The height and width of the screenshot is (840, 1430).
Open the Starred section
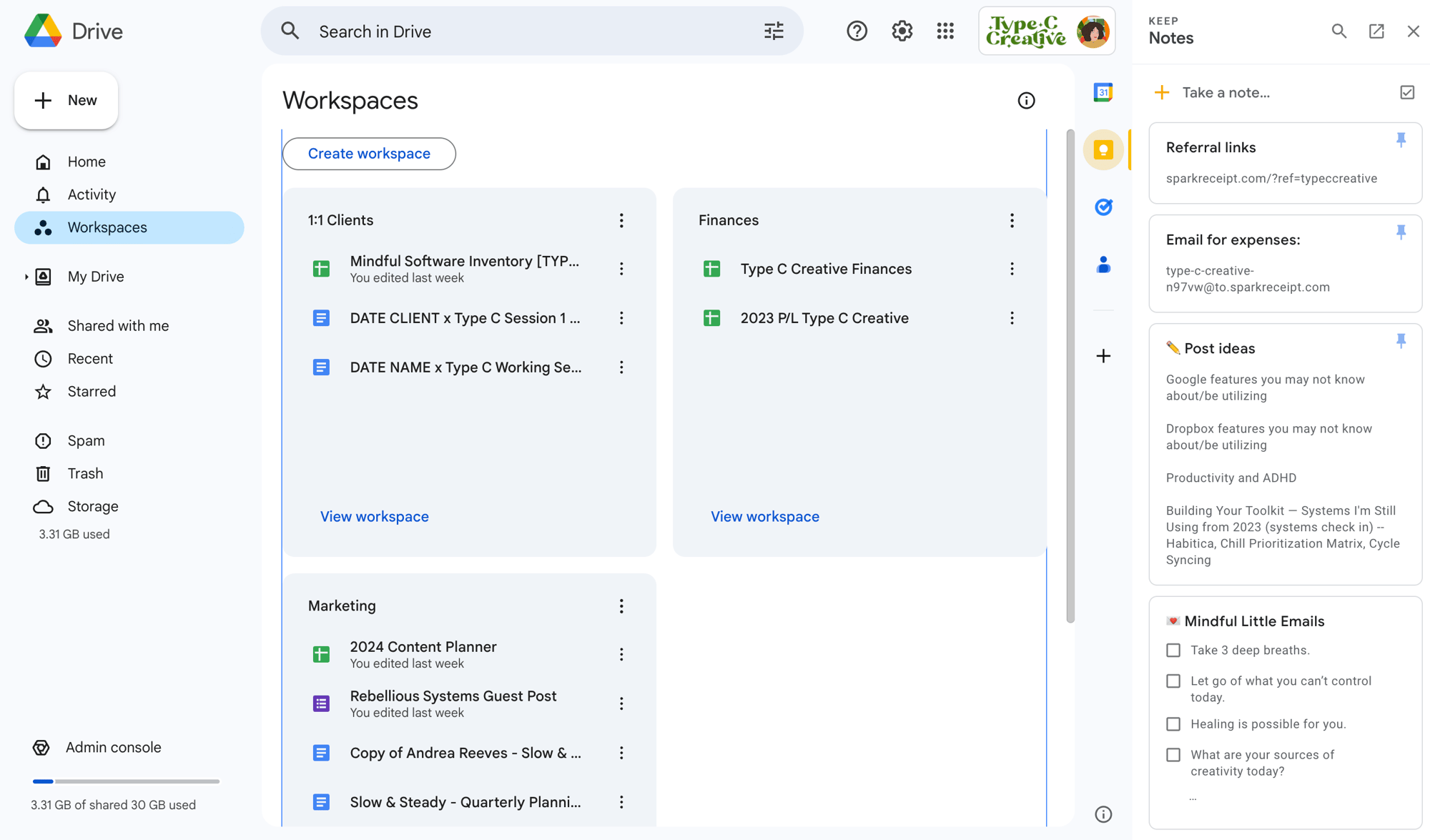[x=92, y=392]
